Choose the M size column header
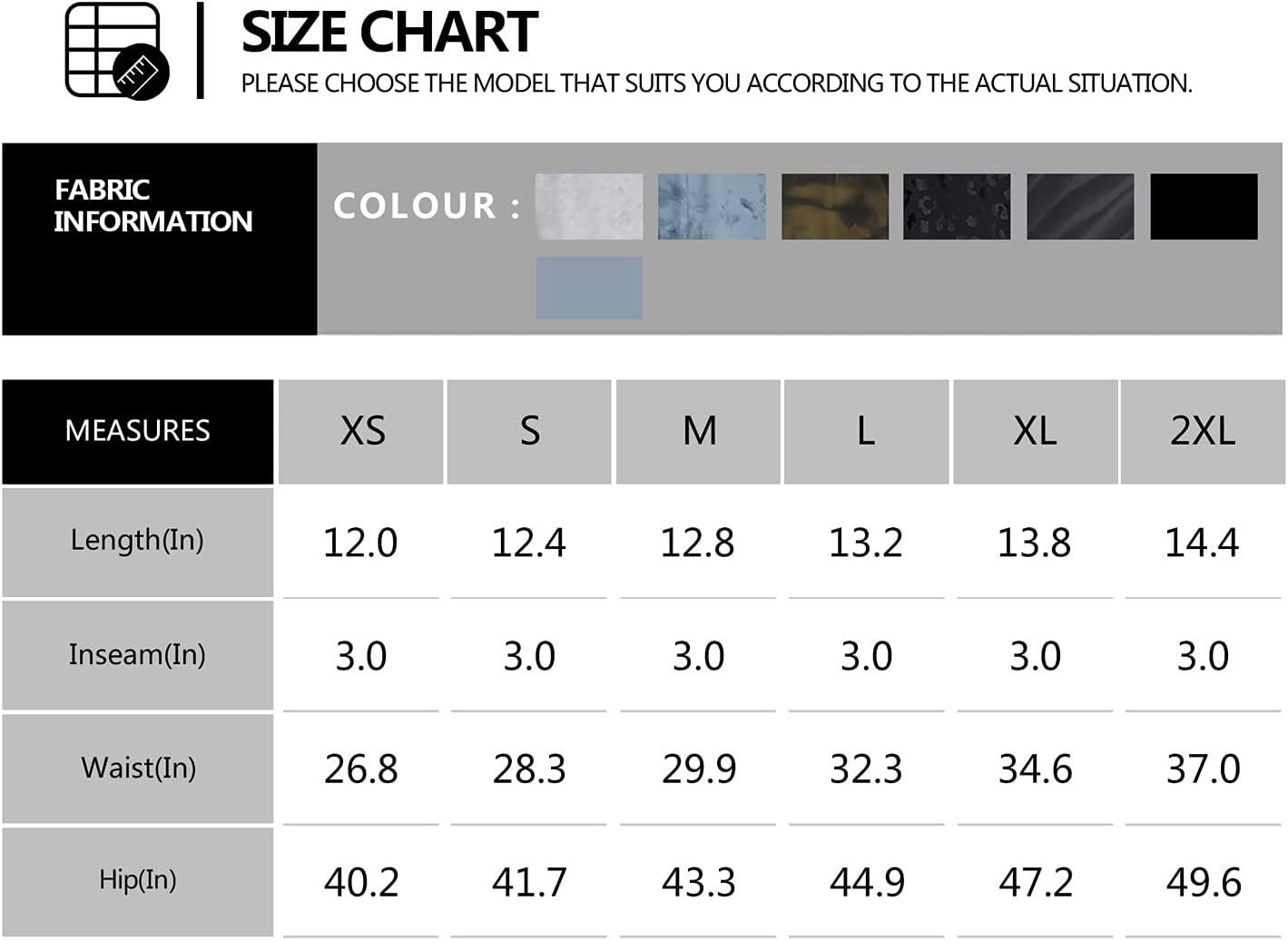Image resolution: width=1288 pixels, height=940 pixels. 698,432
